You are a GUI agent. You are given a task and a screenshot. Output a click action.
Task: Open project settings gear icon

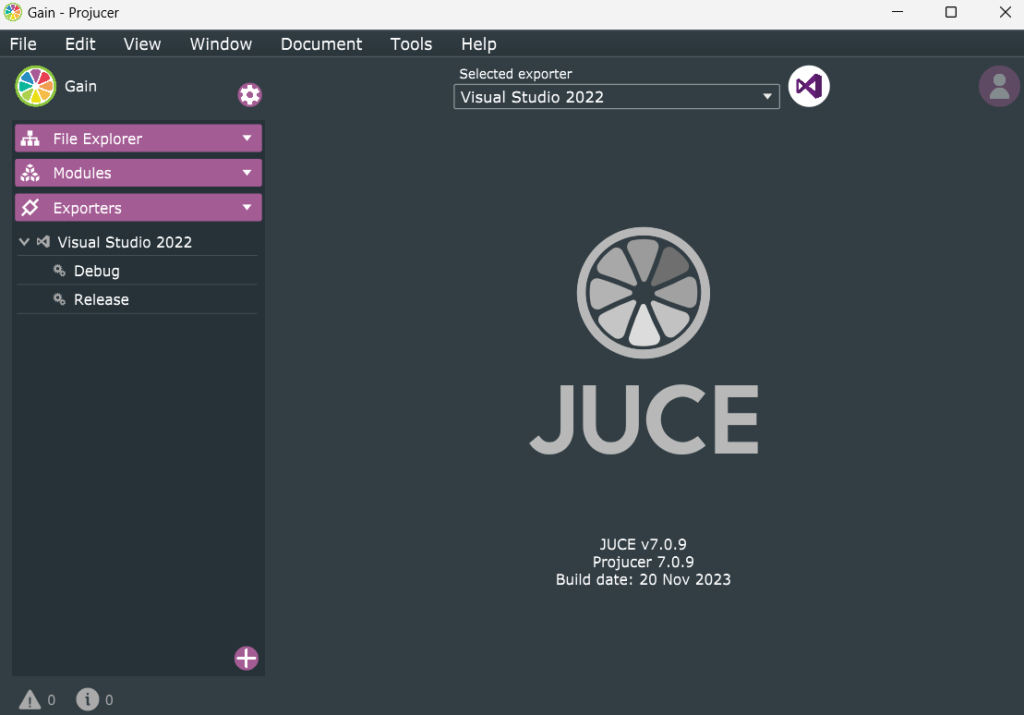point(249,95)
